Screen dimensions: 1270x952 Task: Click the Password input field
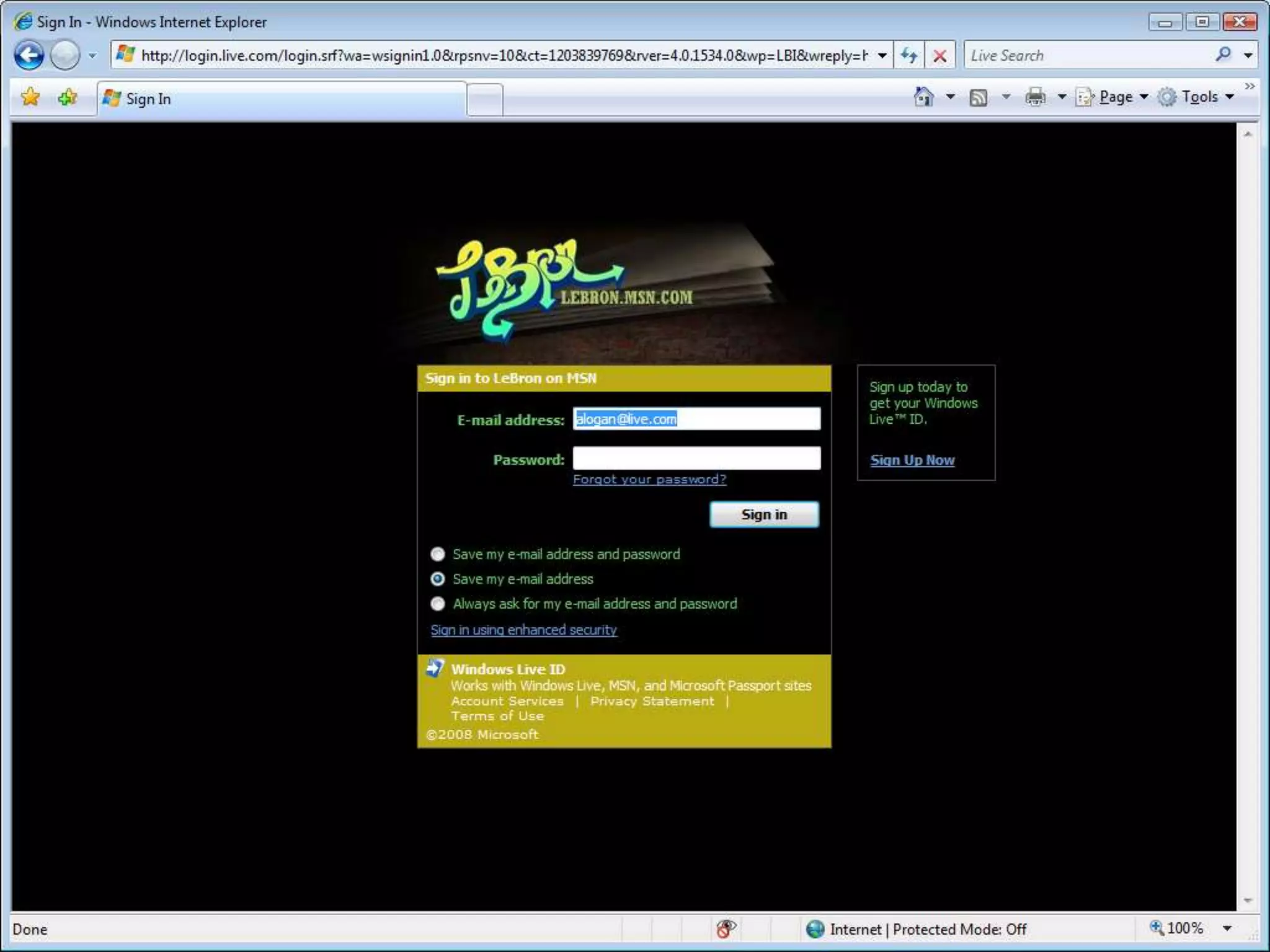click(x=696, y=458)
